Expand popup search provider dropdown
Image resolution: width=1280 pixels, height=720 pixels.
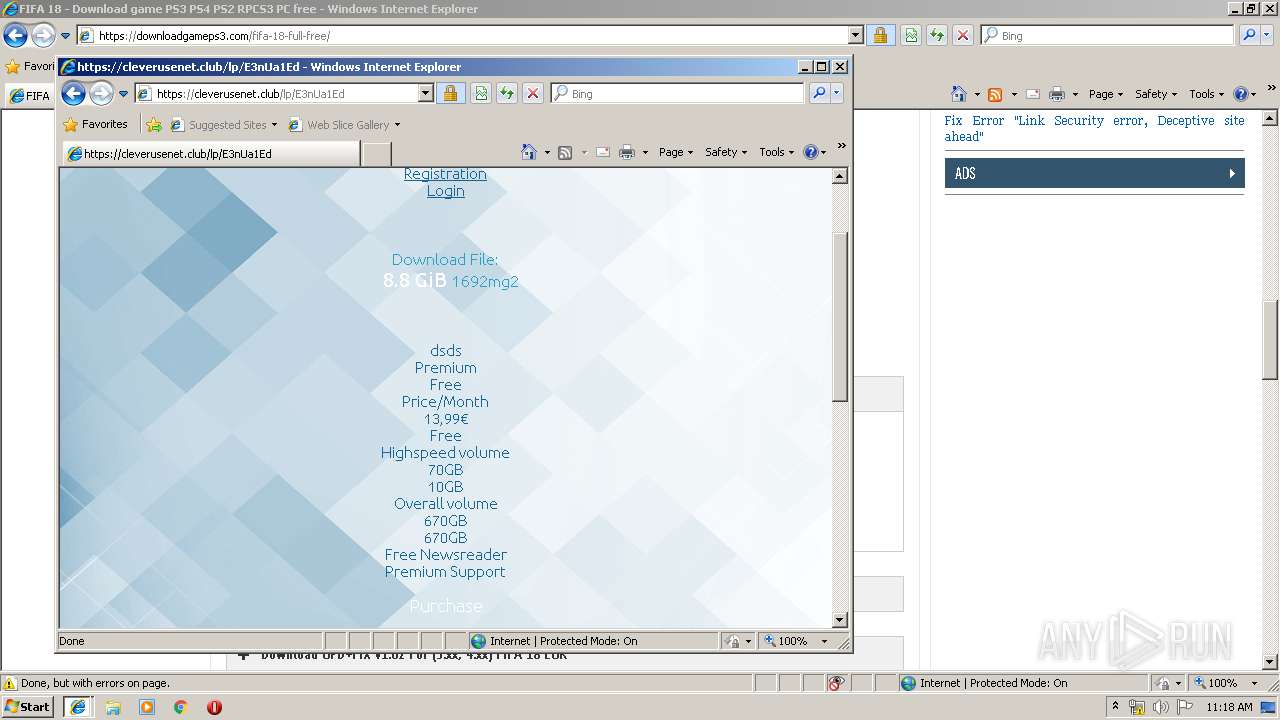click(837, 93)
